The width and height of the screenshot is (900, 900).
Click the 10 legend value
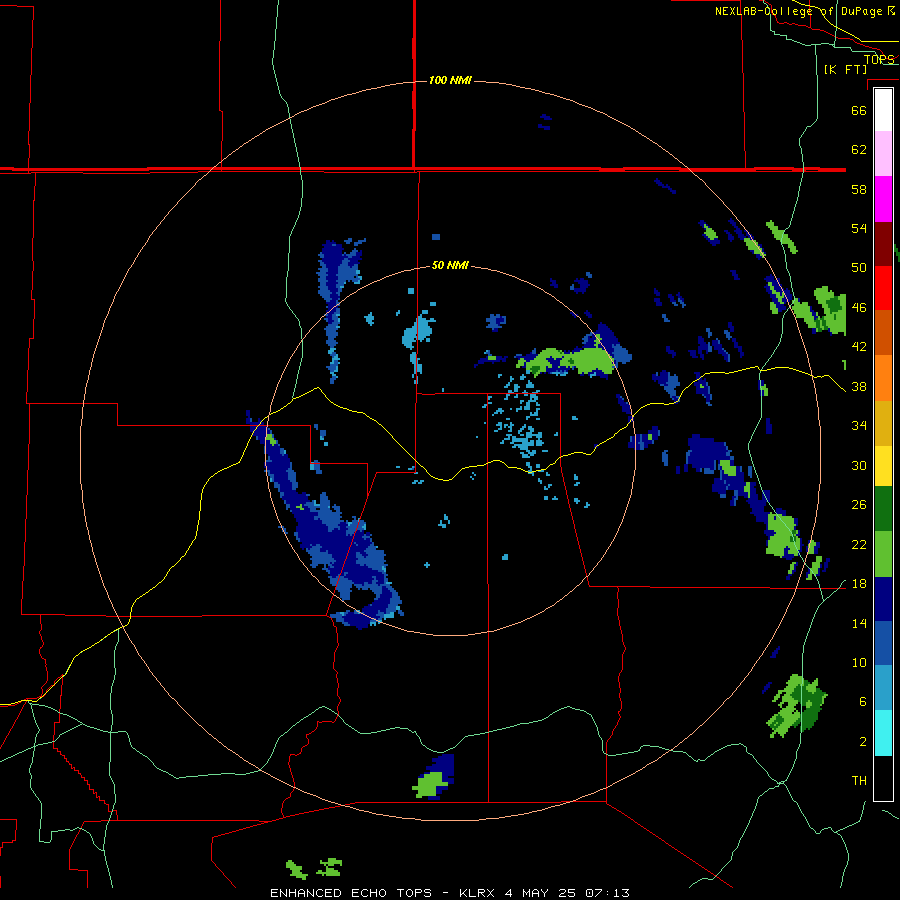pos(859,662)
